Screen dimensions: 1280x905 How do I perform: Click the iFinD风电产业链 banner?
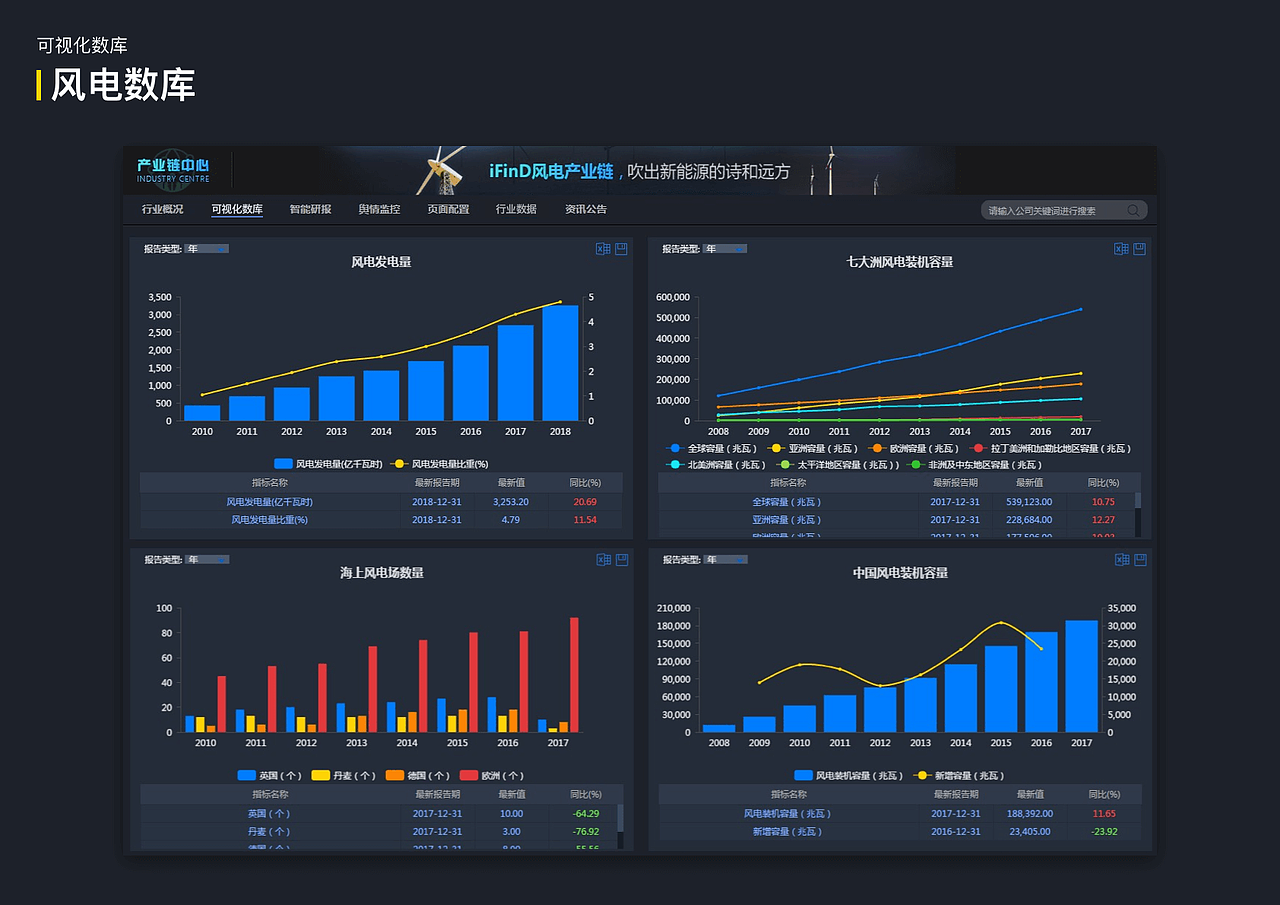point(640,171)
